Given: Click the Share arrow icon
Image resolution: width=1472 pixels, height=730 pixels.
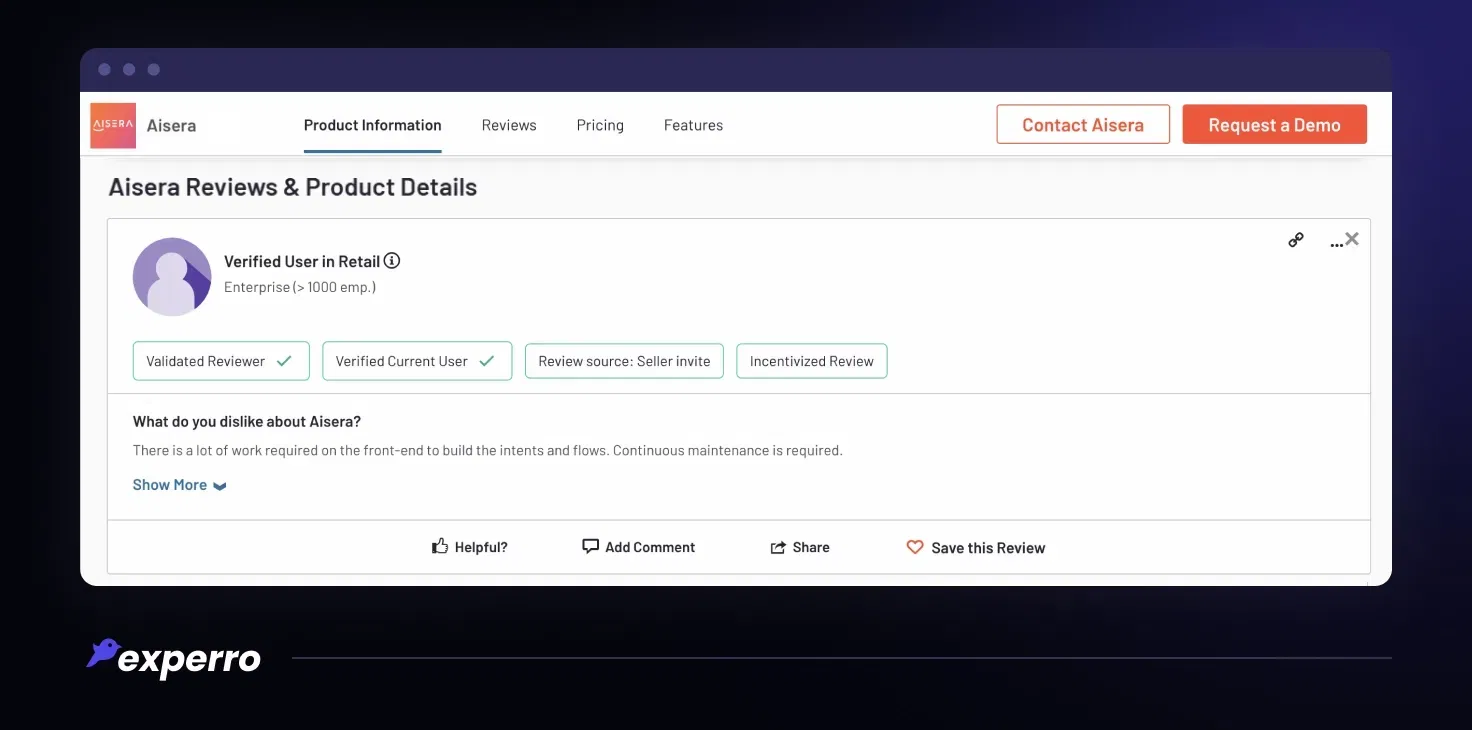Looking at the screenshot, I should pos(778,547).
